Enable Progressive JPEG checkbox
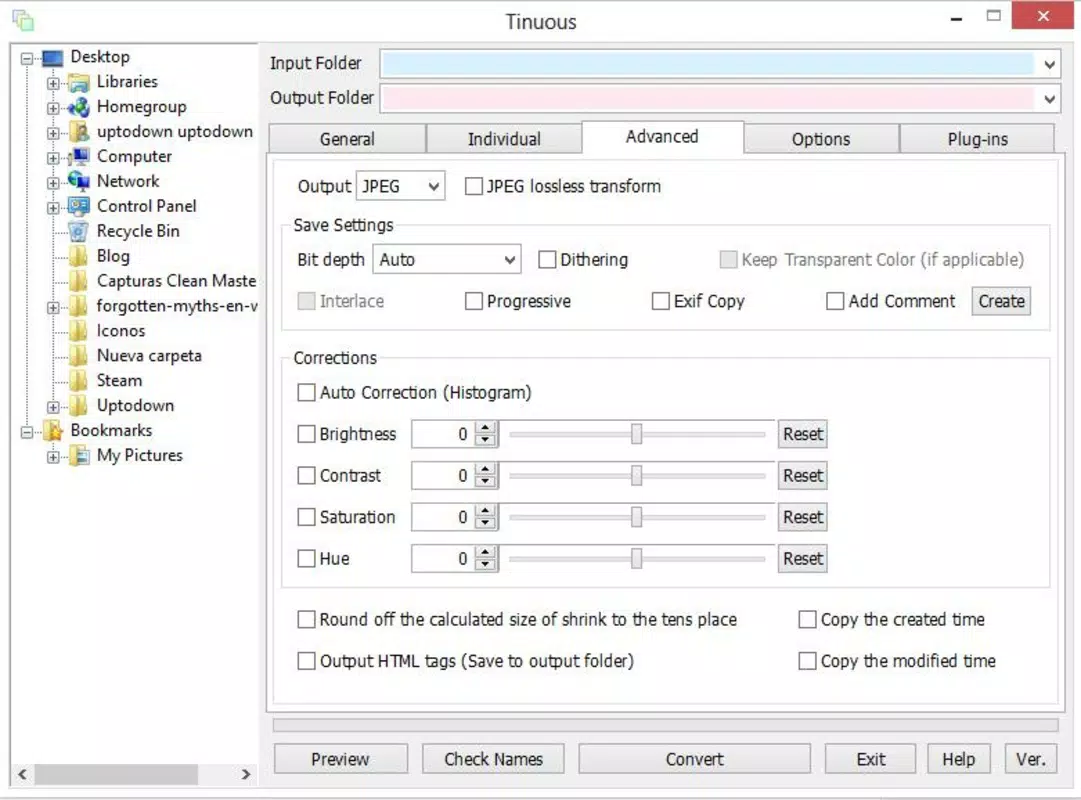Viewport: 1081px width, 800px height. coord(474,301)
